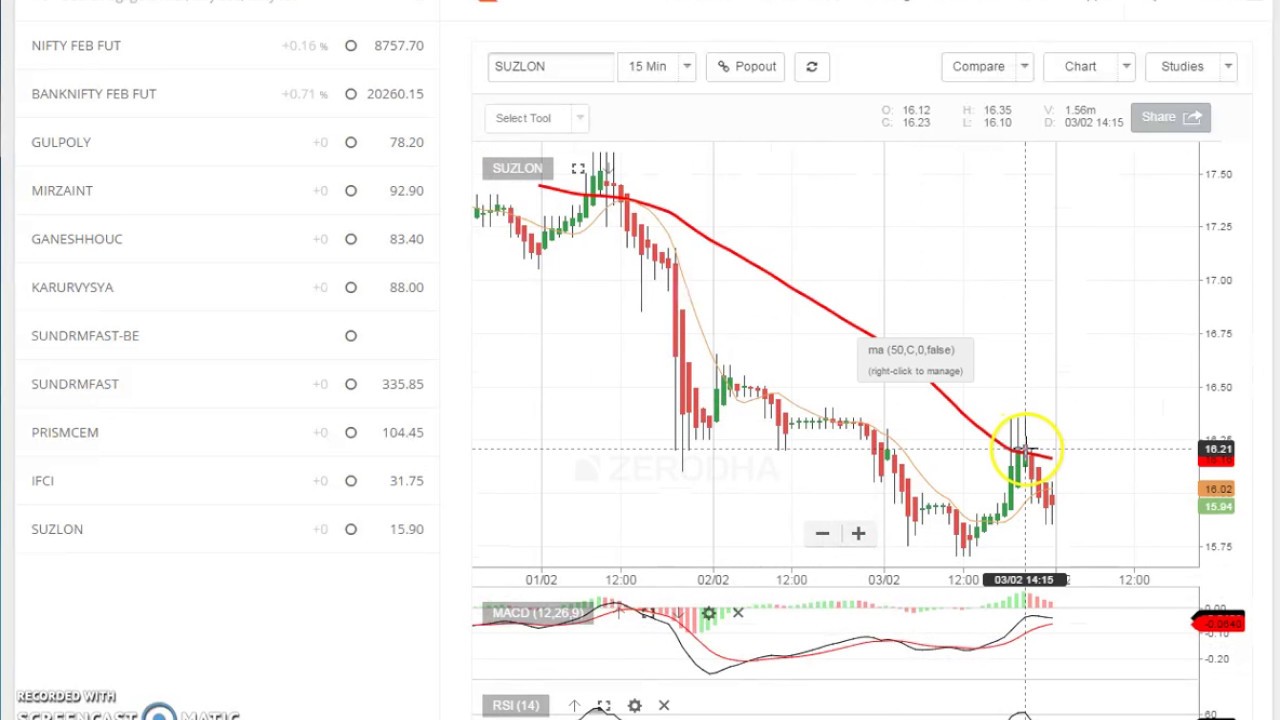The height and width of the screenshot is (720, 1280).
Task: Select SUZLON in the watchlist
Action: (x=57, y=529)
